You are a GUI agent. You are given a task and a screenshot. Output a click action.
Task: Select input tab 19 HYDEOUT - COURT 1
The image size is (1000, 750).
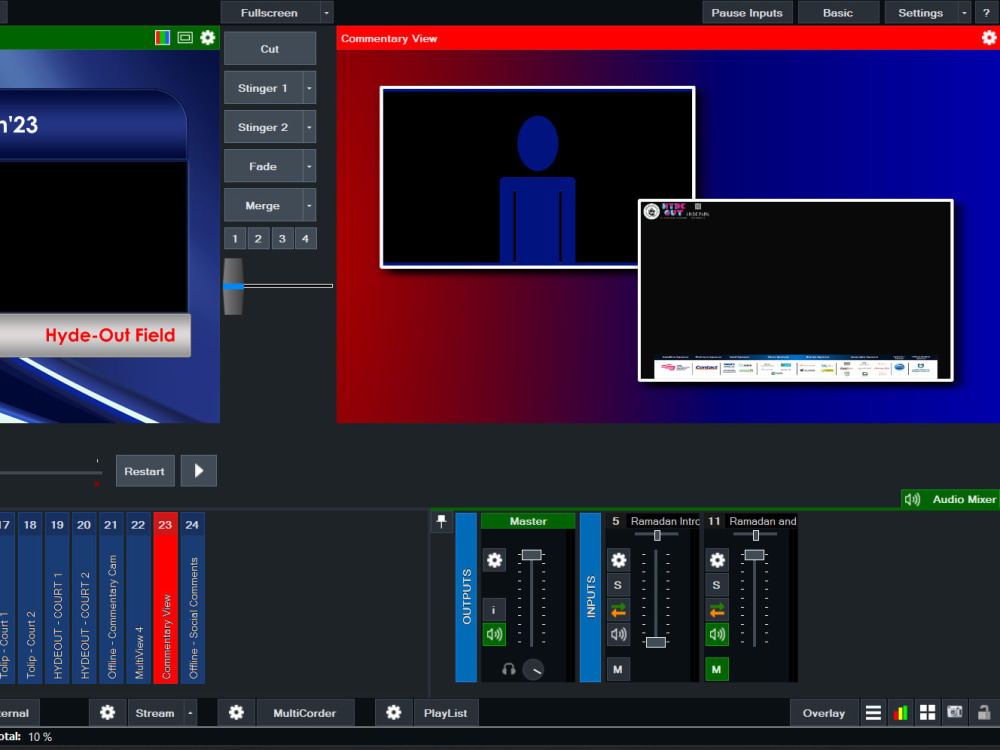pos(57,598)
